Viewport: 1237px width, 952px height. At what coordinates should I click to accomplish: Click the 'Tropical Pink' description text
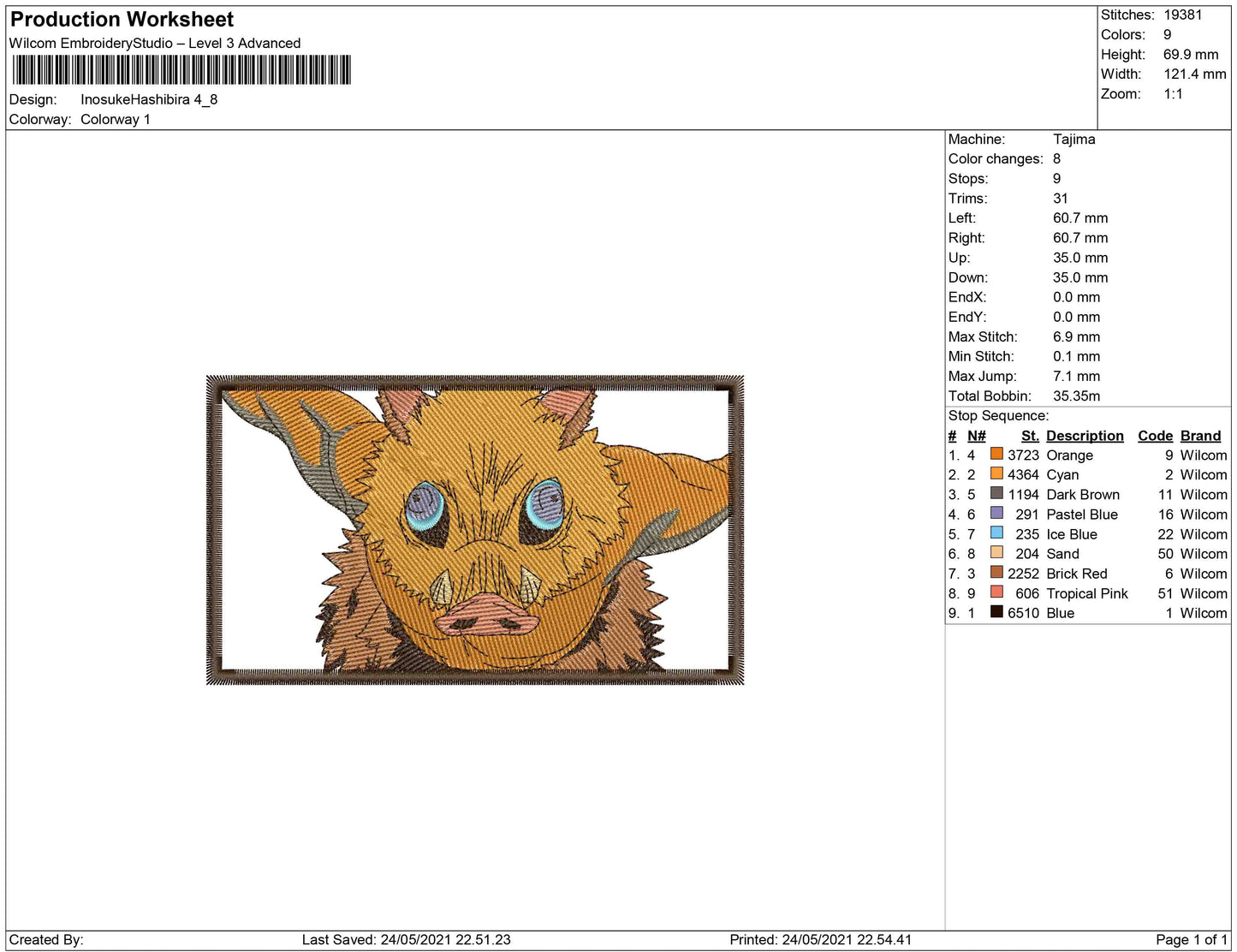click(1087, 593)
